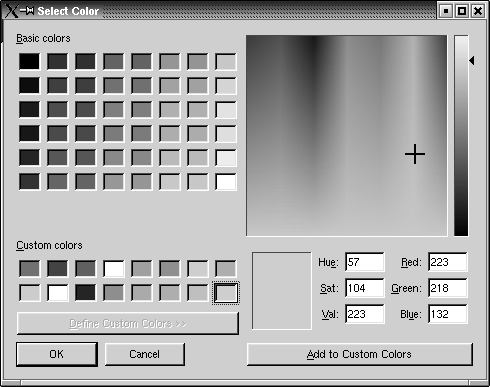The image size is (490, 387).
Task: Click the pin icon in title bar
Action: pyautogui.click(x=27, y=11)
